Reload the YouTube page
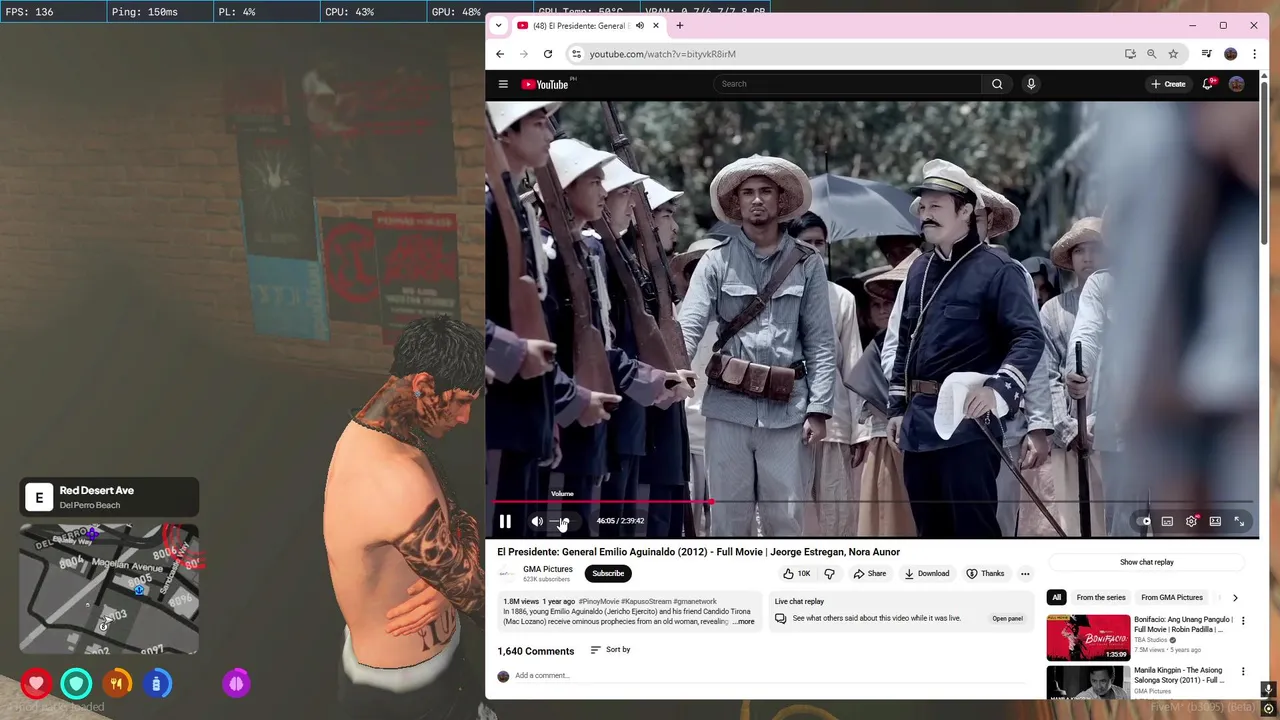1280x720 pixels. click(x=548, y=54)
